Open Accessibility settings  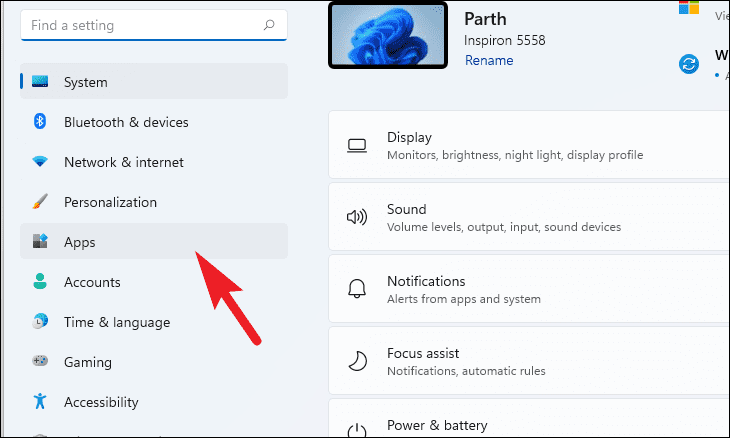coord(154,401)
